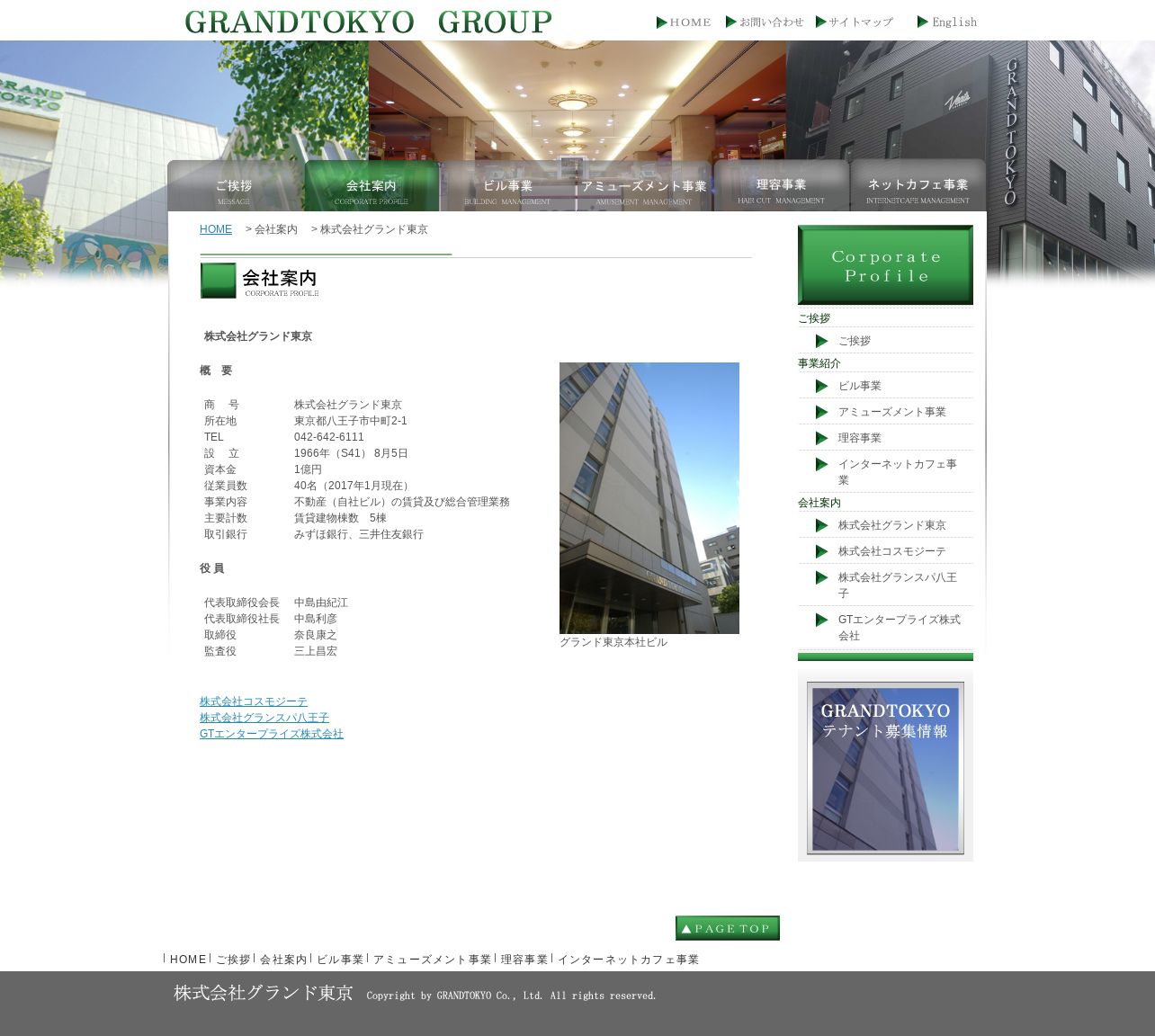
Task: Open ビル事業 BUILDING MANAGEMENT tab
Action: 508,186
